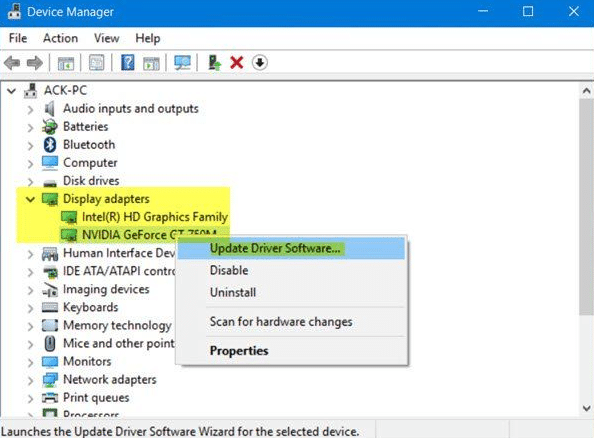The width and height of the screenshot is (594, 438).
Task: Click the Computer monitor icon
Action: click(50, 163)
